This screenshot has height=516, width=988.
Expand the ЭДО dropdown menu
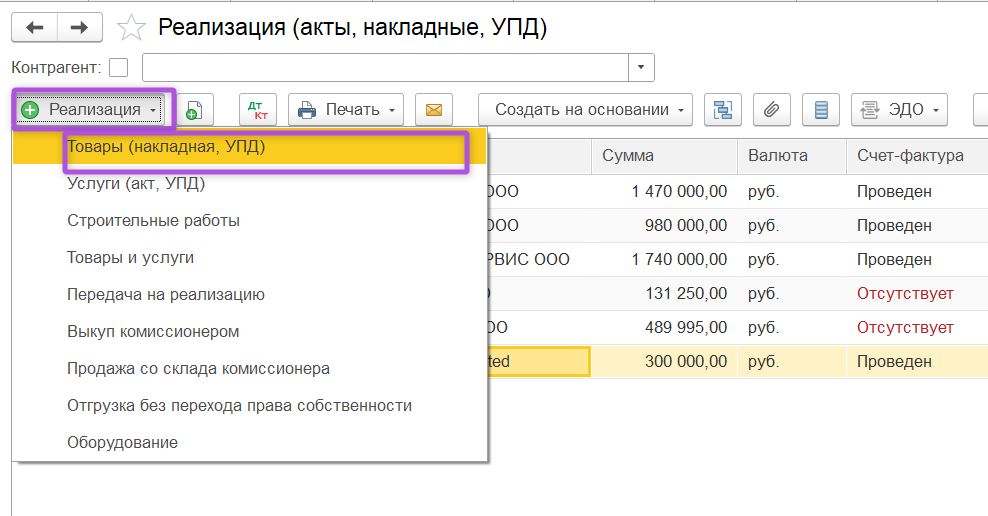tap(899, 110)
